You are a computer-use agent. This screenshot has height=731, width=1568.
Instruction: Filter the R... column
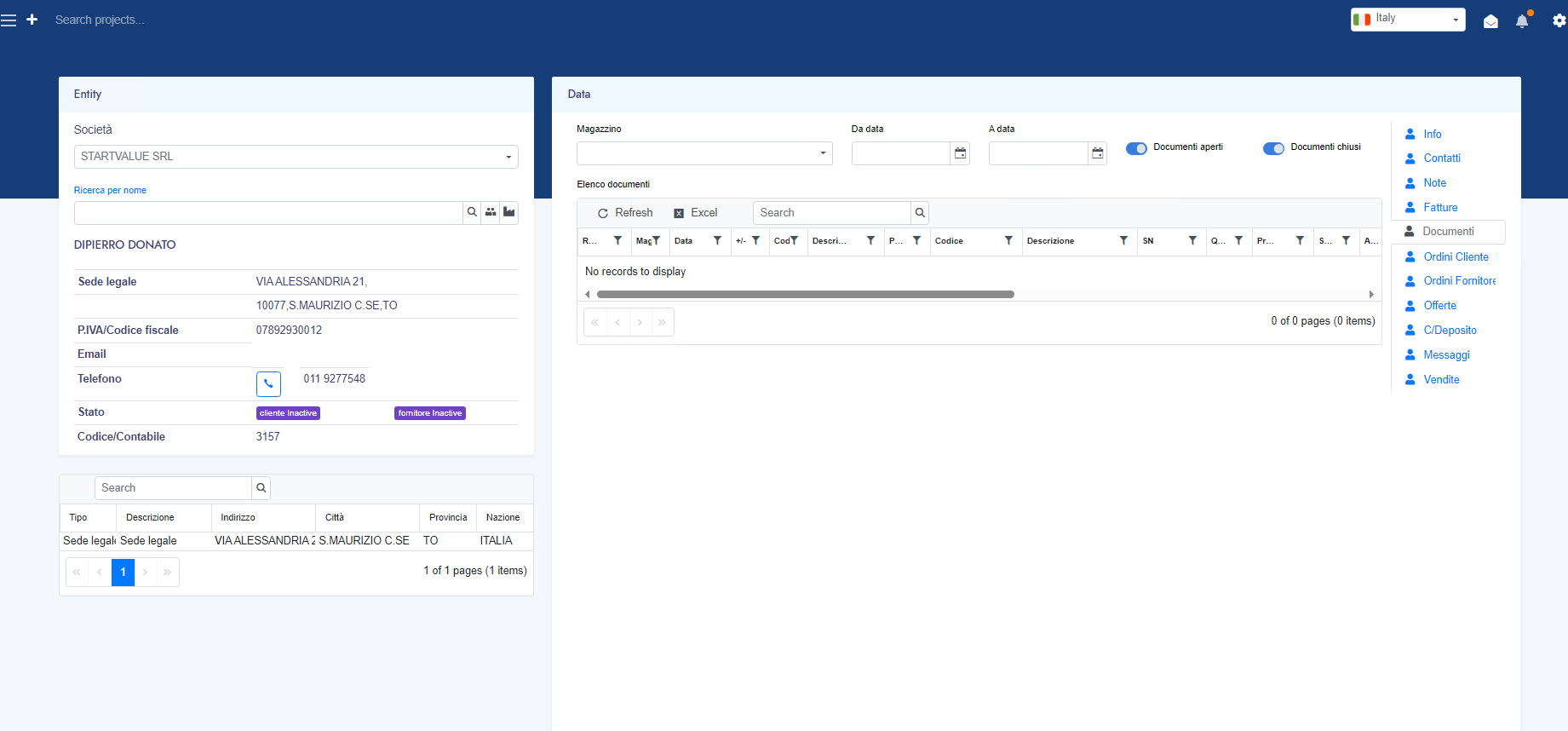click(x=617, y=241)
